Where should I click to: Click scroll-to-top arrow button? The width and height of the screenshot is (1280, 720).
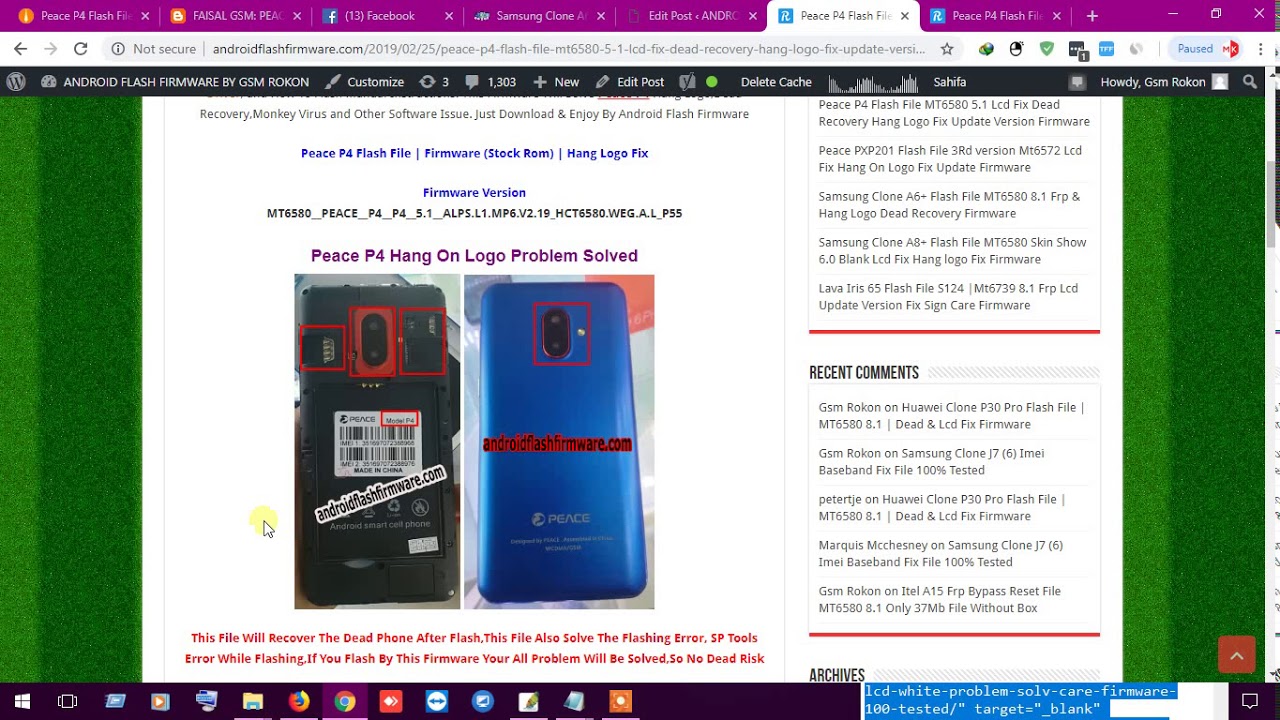pyautogui.click(x=1236, y=655)
